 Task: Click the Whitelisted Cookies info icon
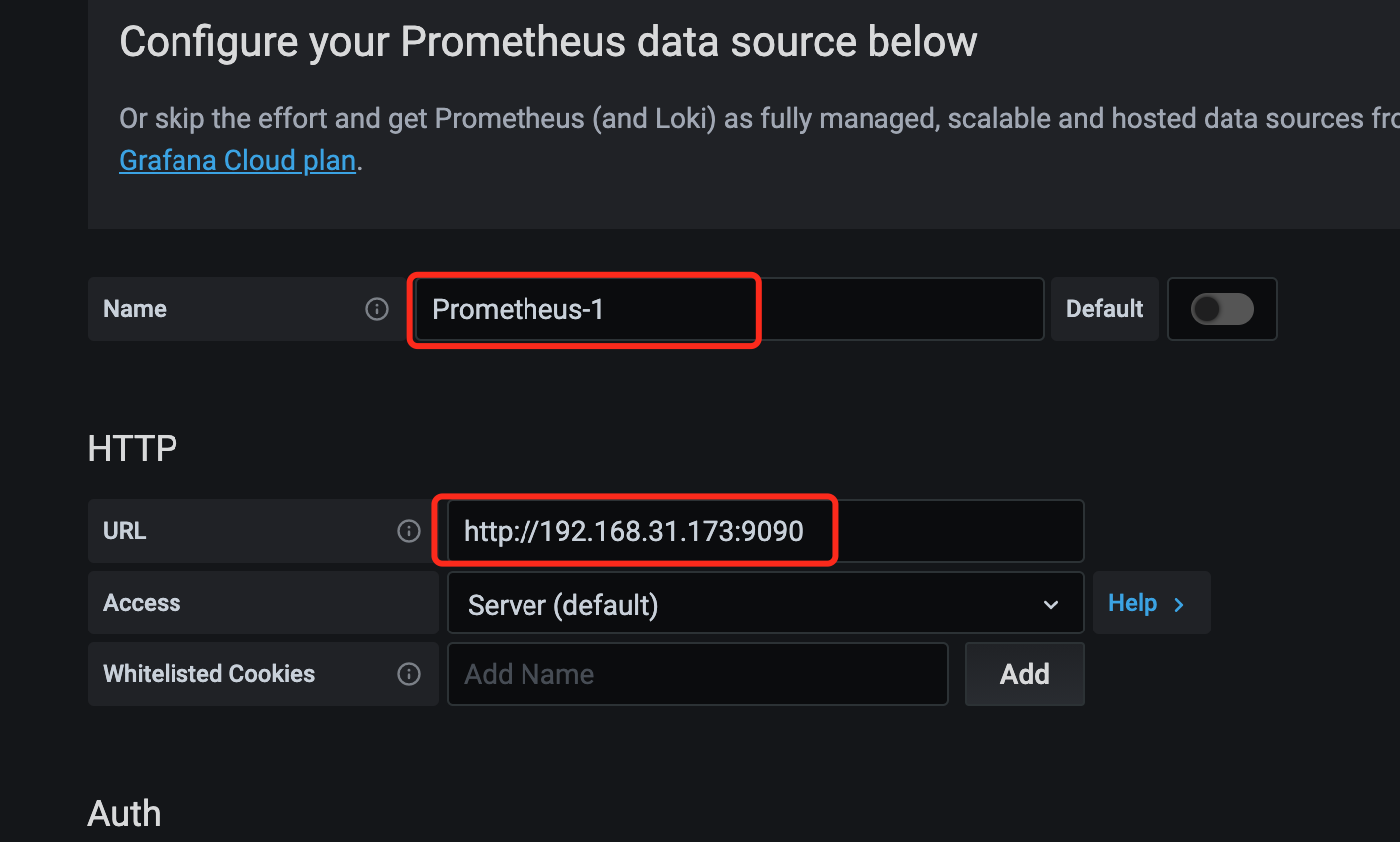409,674
